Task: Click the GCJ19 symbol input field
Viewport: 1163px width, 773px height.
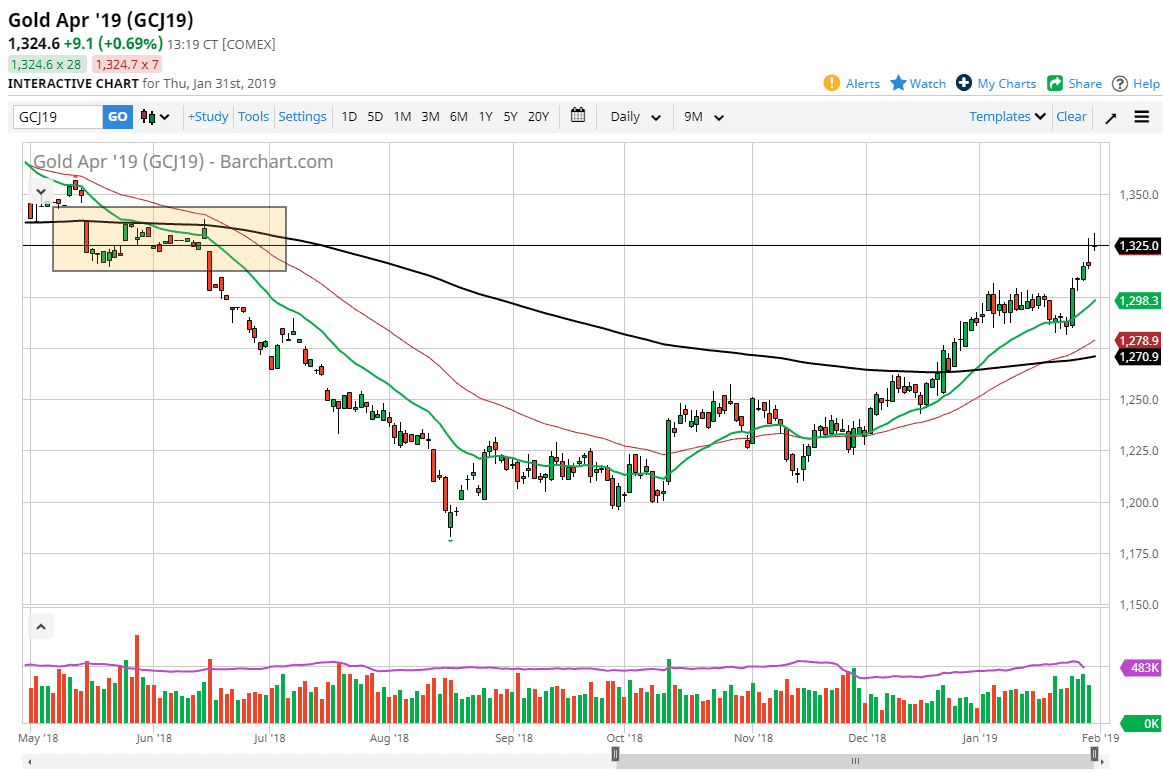Action: (x=58, y=117)
